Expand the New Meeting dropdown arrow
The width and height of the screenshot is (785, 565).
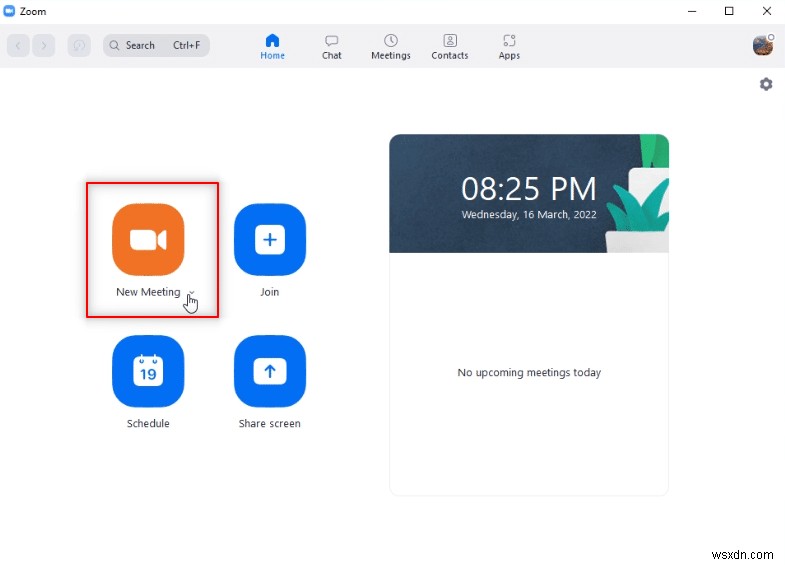pos(190,293)
